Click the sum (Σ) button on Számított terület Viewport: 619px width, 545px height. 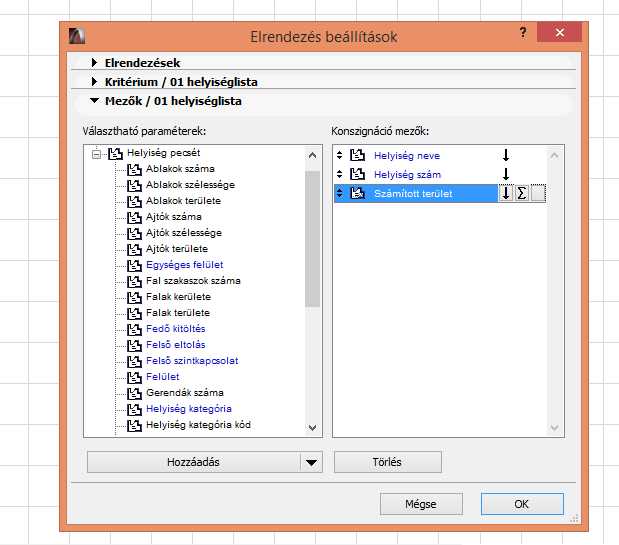tap(522, 193)
